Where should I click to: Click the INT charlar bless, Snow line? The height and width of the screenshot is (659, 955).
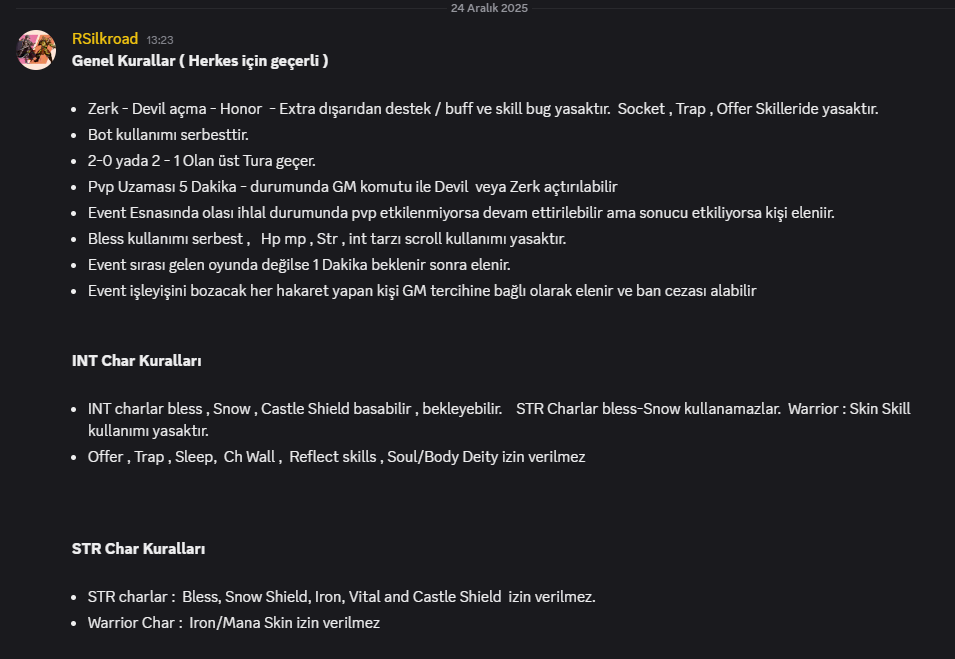click(499, 409)
